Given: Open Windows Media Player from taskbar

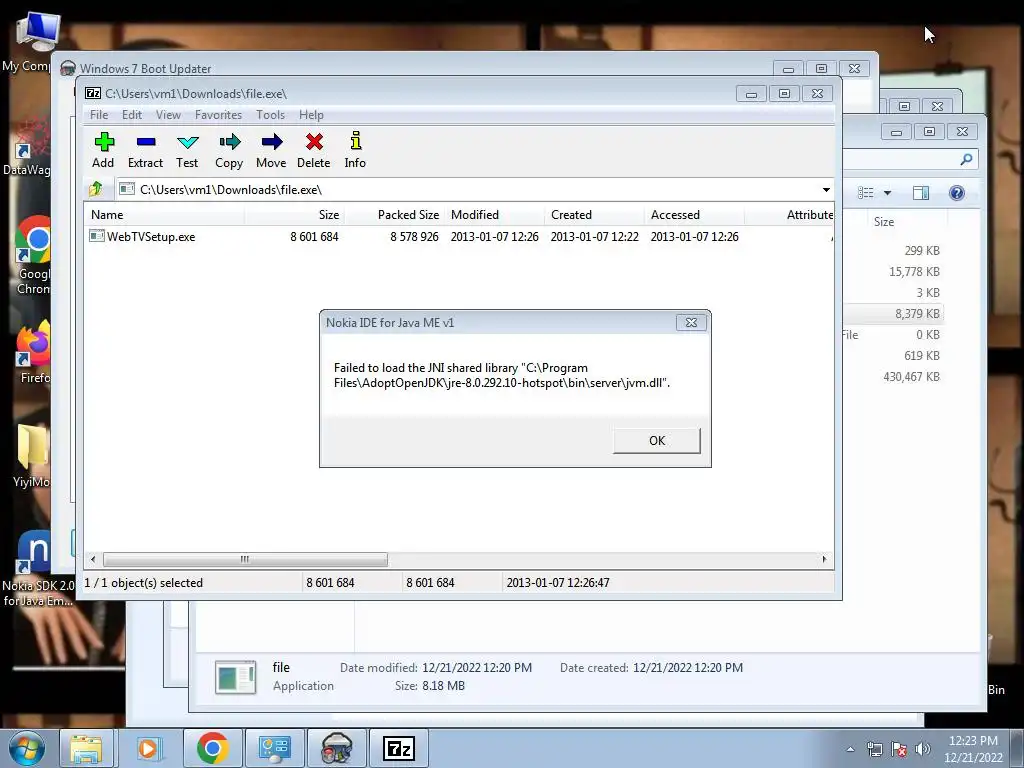Looking at the screenshot, I should click(x=148, y=748).
